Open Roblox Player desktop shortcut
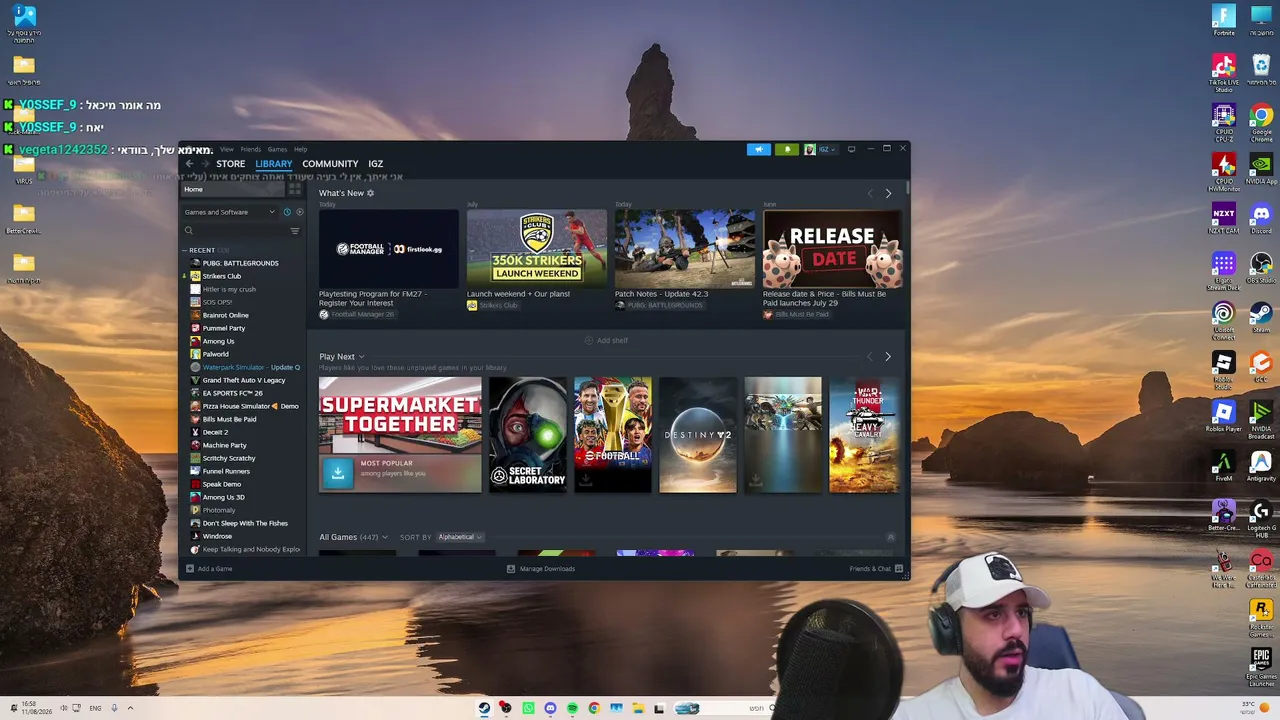This screenshot has width=1280, height=720. [x=1224, y=416]
